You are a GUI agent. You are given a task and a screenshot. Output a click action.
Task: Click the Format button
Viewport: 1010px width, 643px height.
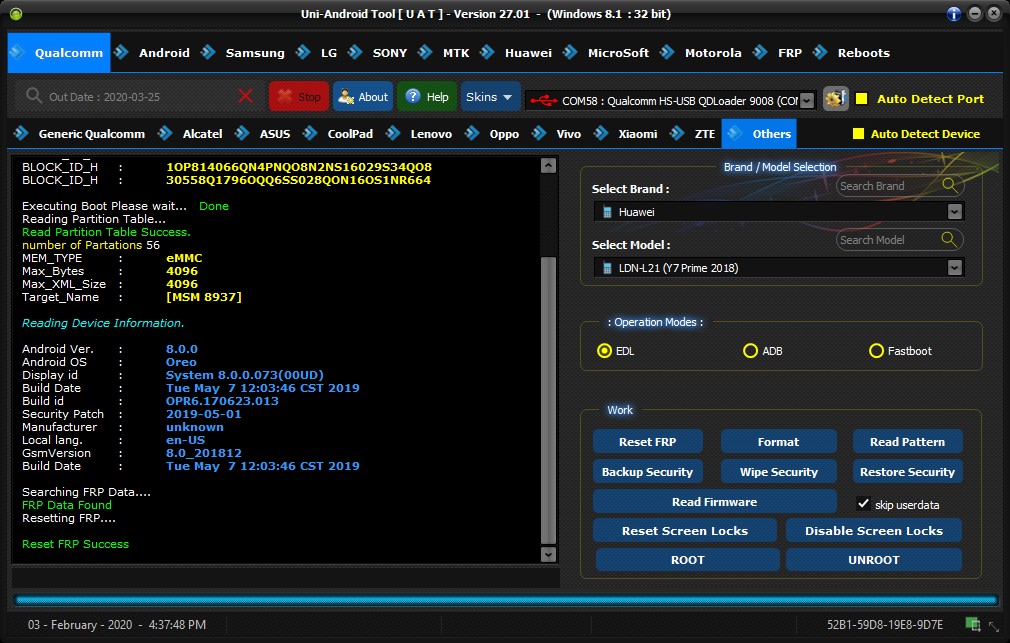pyautogui.click(x=778, y=442)
